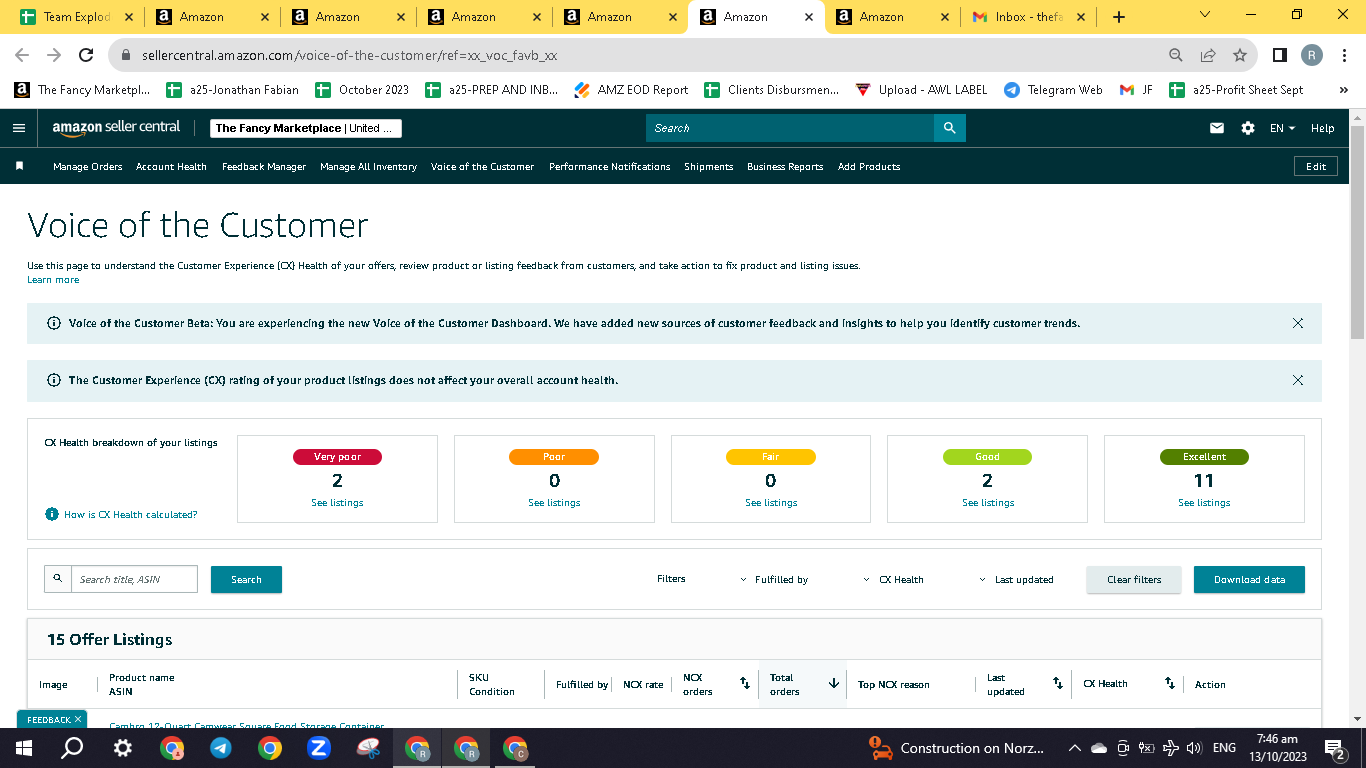This screenshot has width=1366, height=768.
Task: Open the Chrome profile R avatar
Action: point(1312,55)
